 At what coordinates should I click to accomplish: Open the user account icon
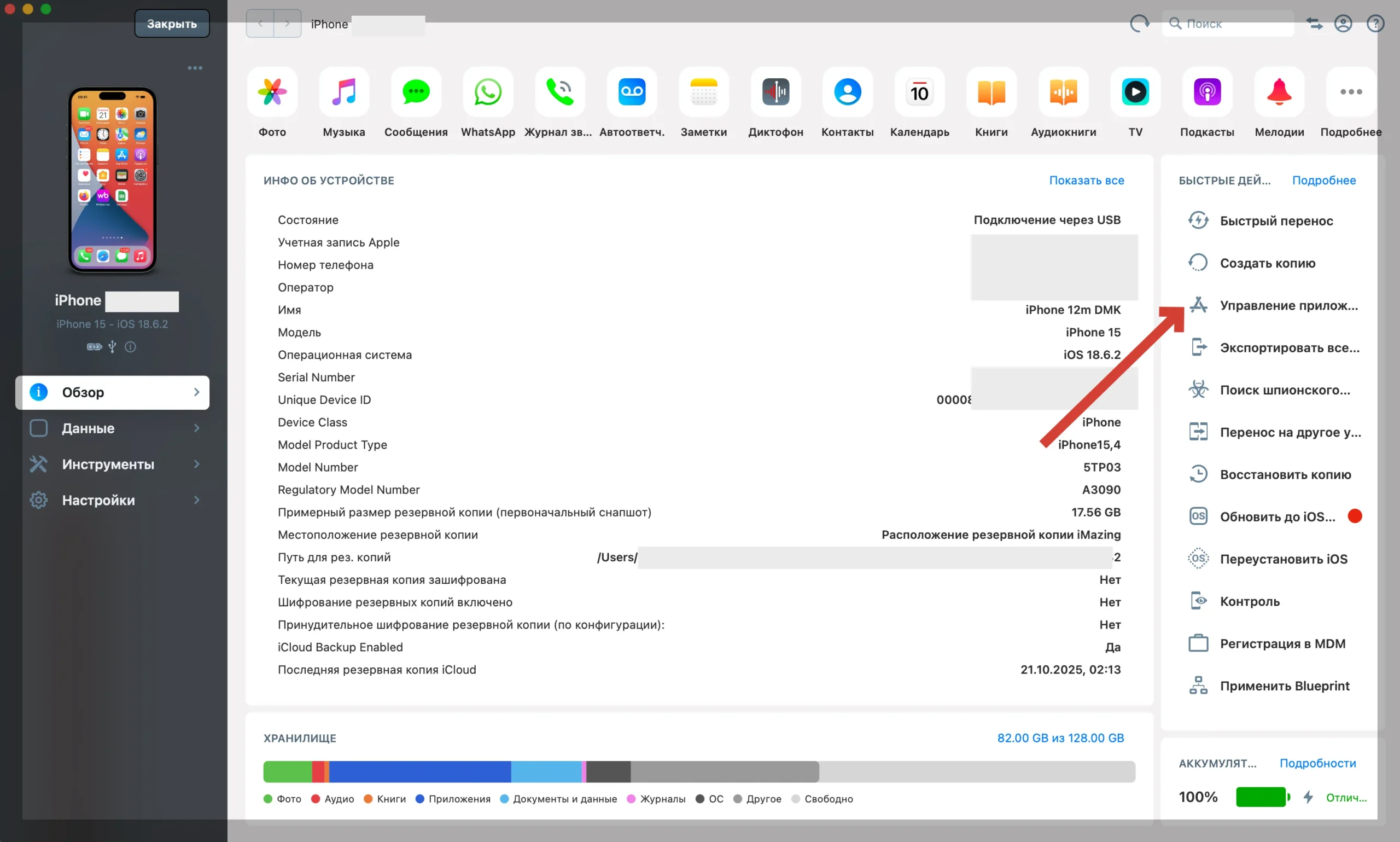[x=1343, y=24]
